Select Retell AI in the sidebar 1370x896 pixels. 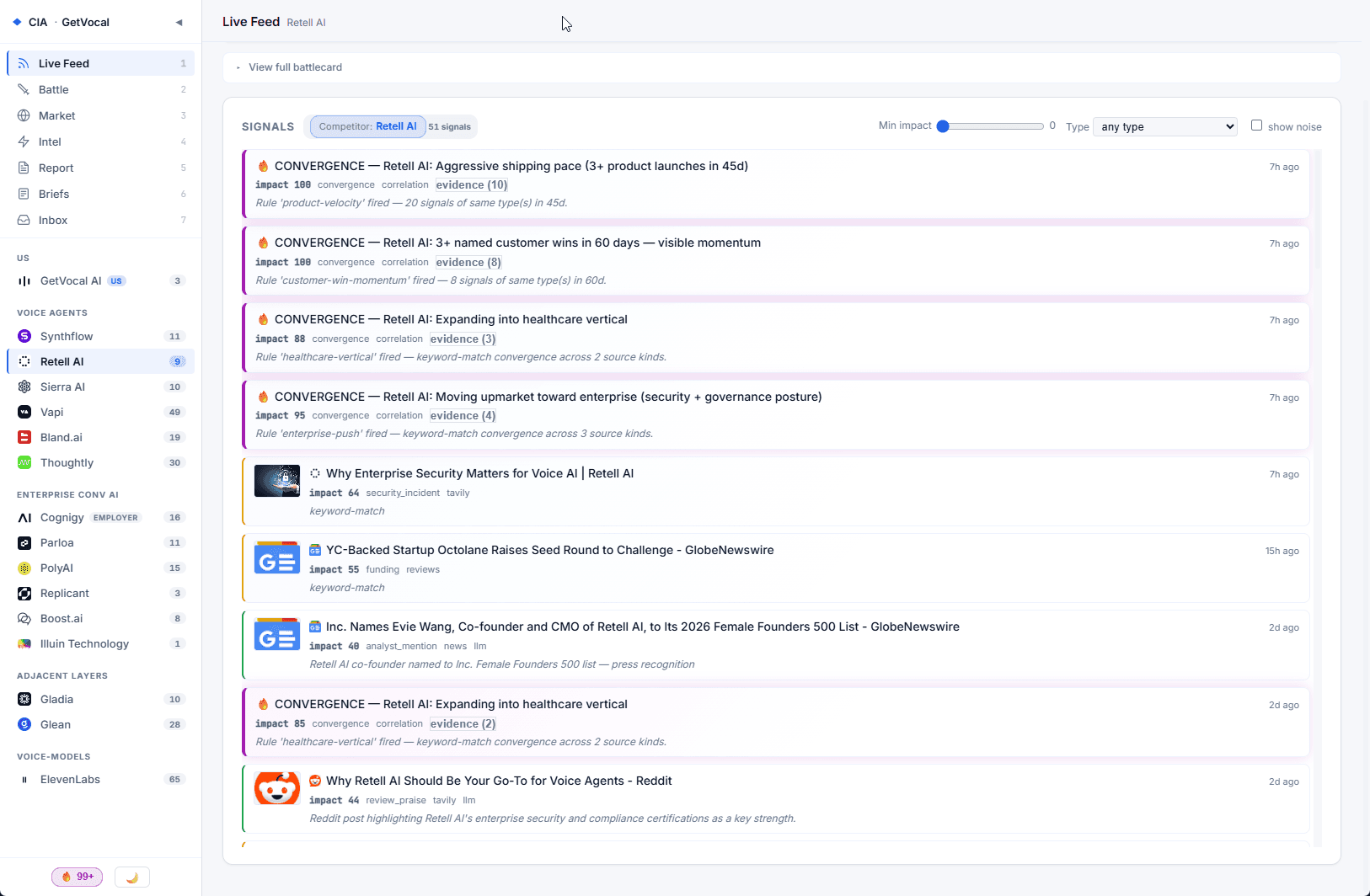101,361
